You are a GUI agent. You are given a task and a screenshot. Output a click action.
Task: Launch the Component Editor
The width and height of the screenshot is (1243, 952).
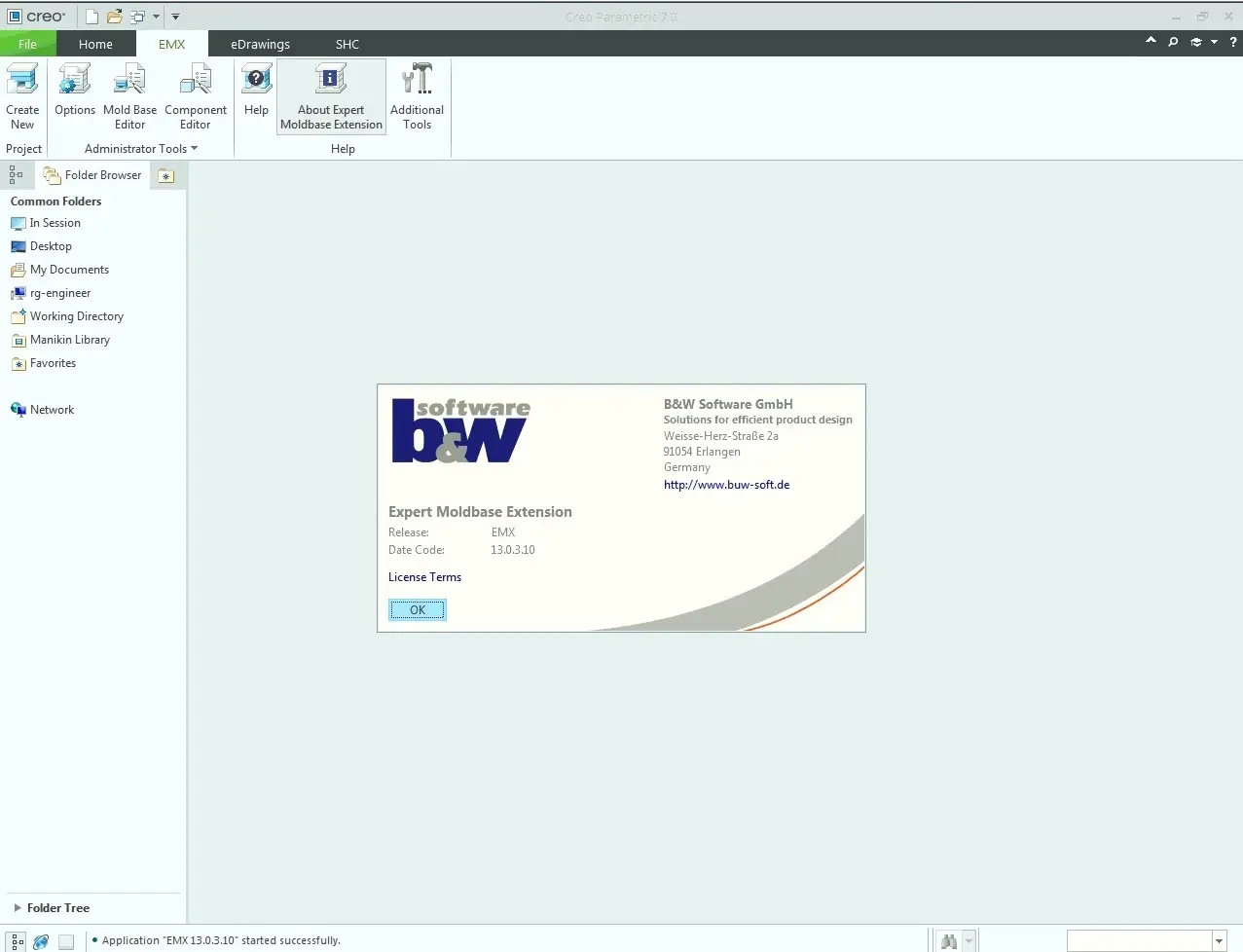(196, 95)
